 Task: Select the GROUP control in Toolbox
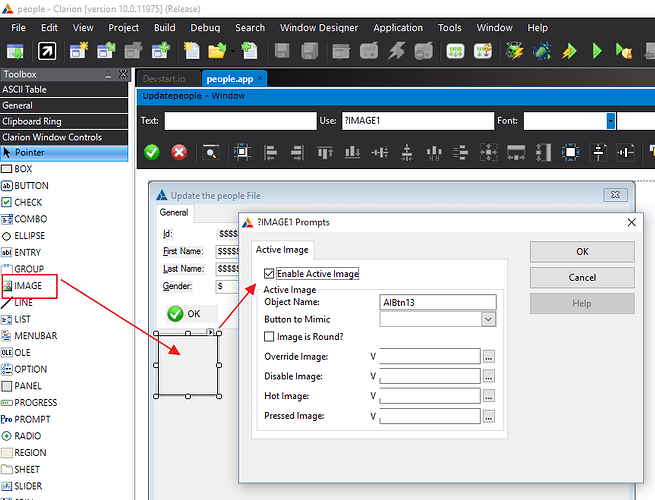23,269
